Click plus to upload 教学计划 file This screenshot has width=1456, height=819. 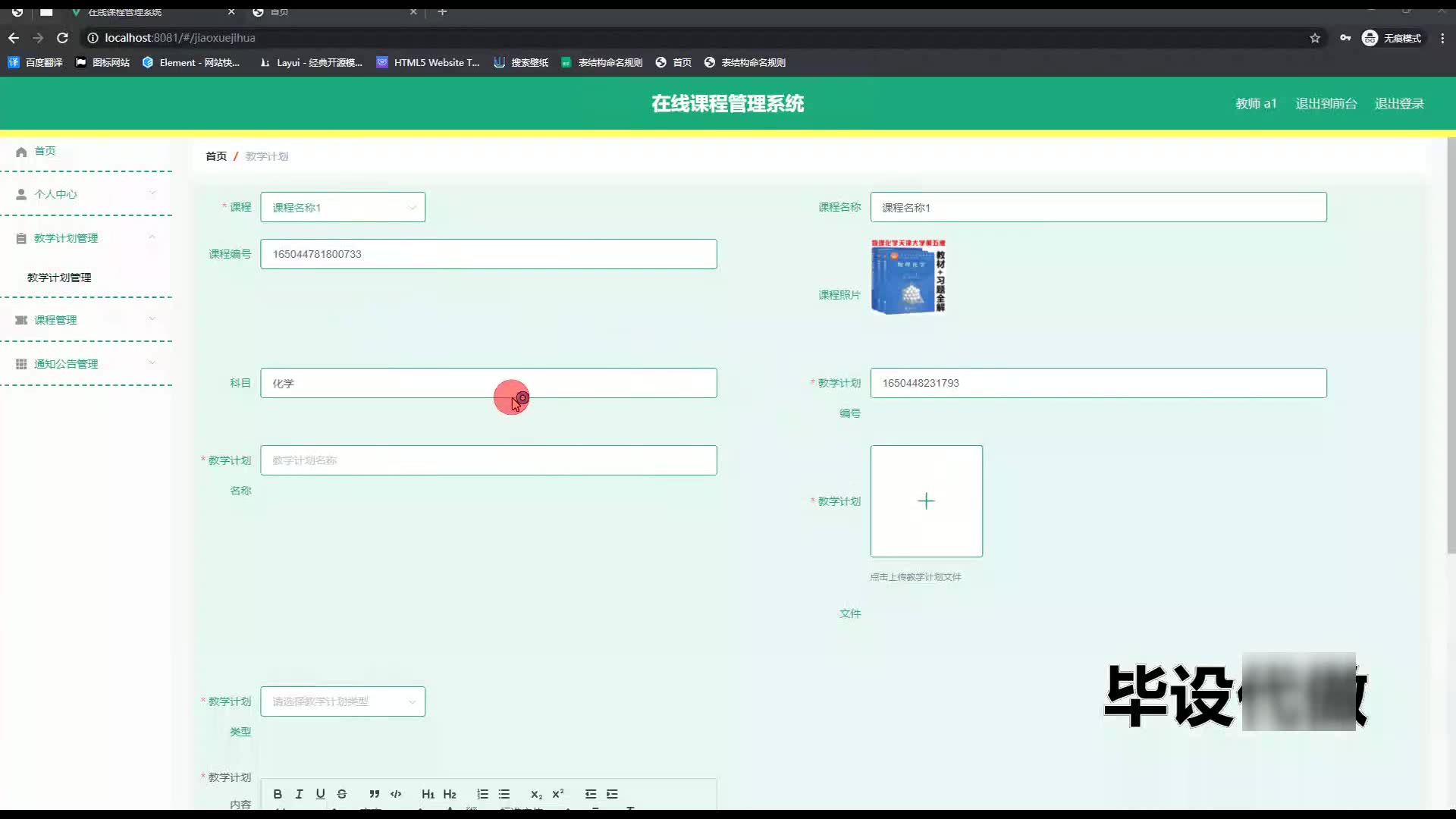[x=926, y=501]
